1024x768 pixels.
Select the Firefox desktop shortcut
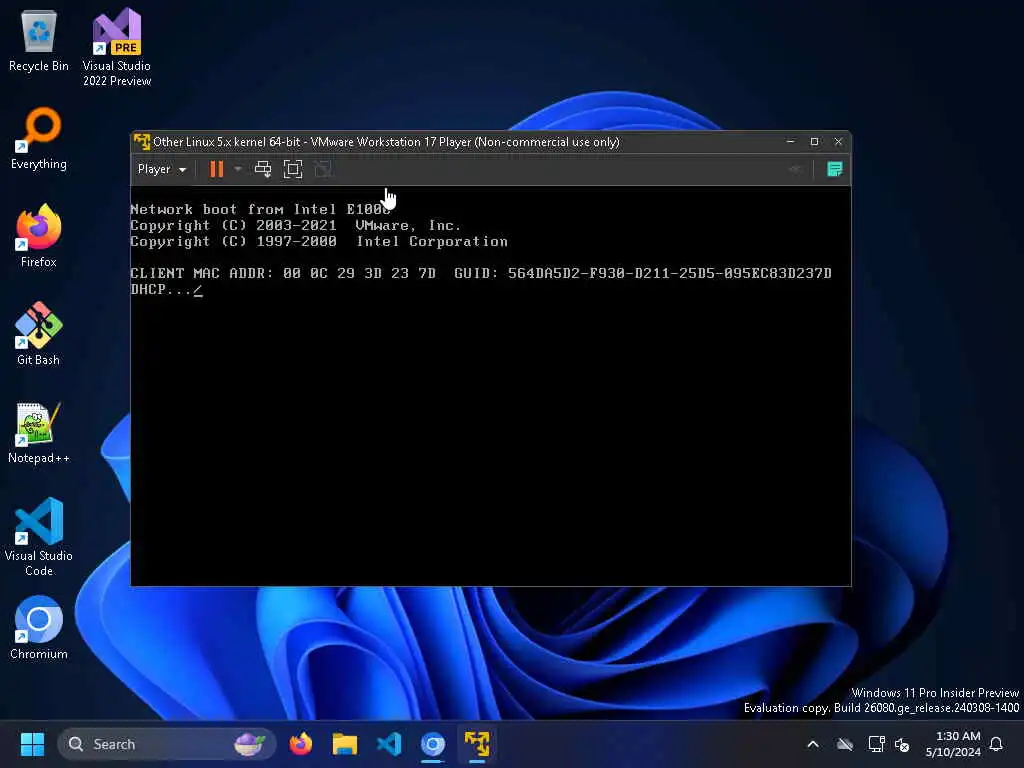[39, 236]
